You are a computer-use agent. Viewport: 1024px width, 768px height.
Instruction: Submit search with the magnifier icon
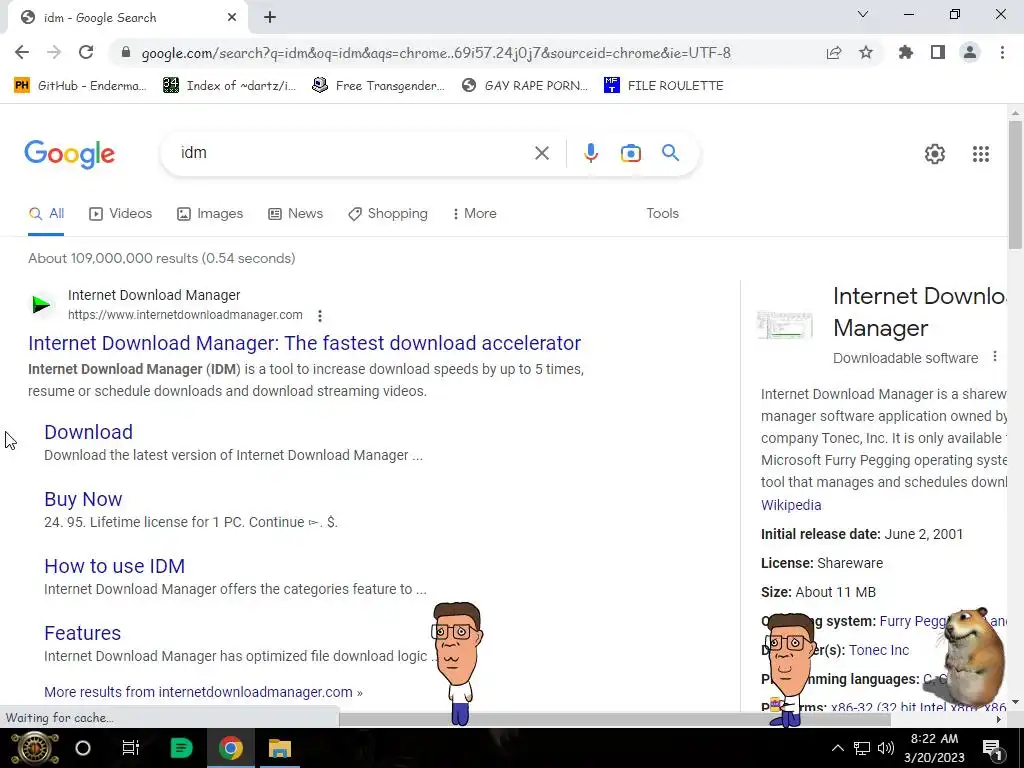coord(670,153)
